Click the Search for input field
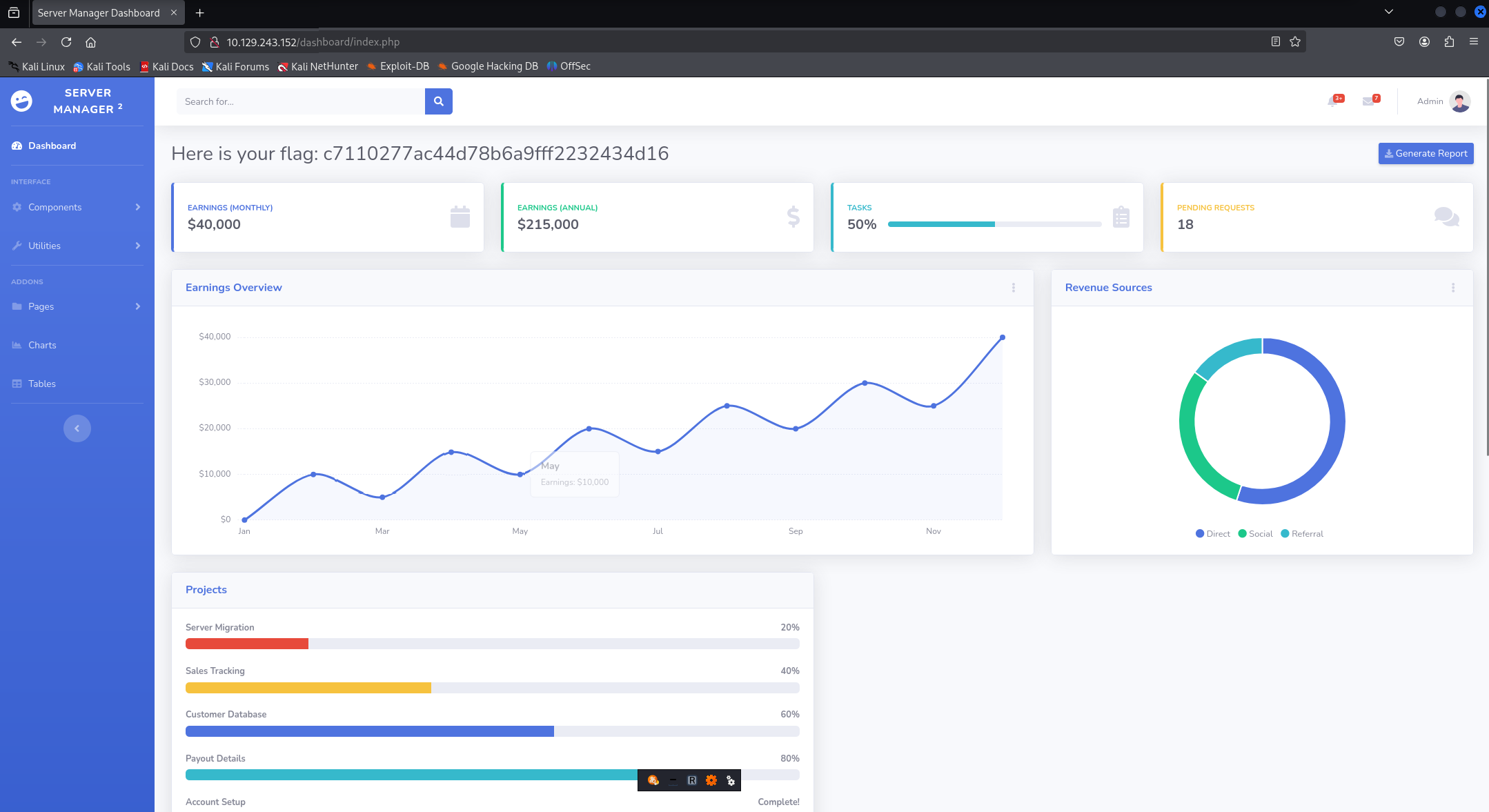The image size is (1489, 812). tap(300, 101)
